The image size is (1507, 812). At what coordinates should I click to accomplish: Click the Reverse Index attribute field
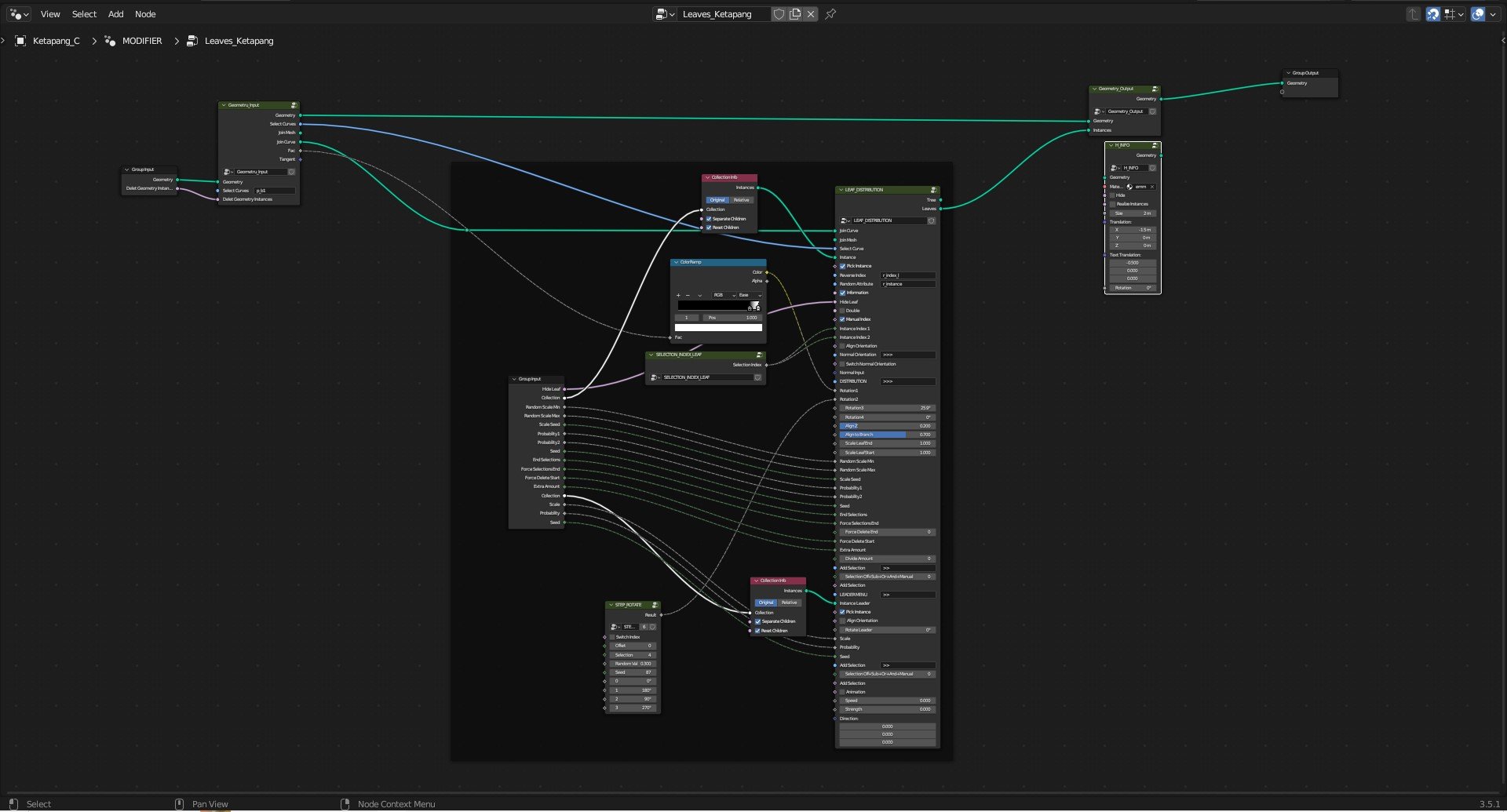click(908, 275)
